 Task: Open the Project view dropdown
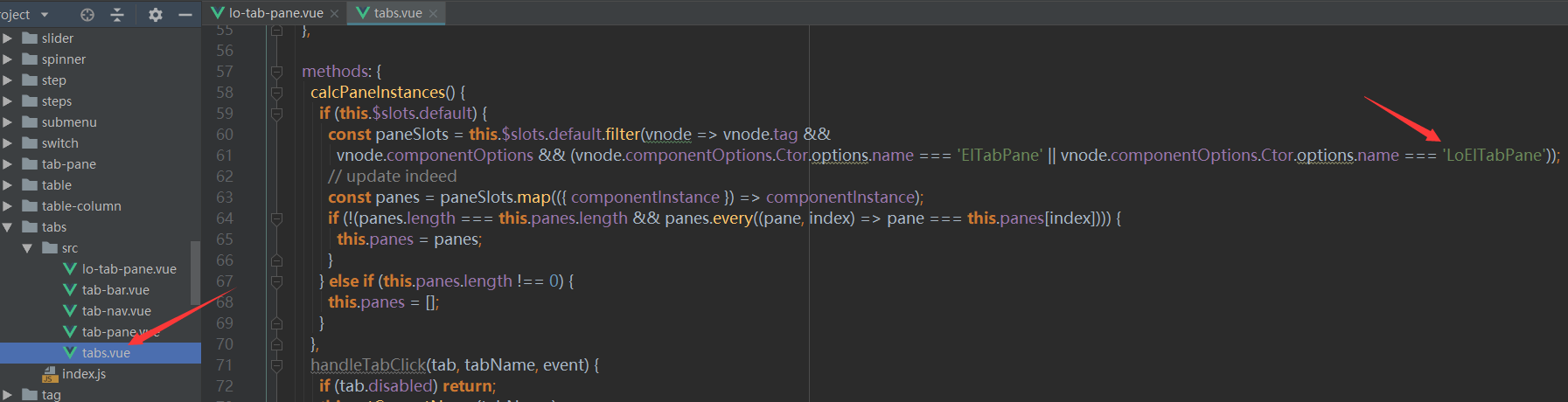tap(44, 14)
